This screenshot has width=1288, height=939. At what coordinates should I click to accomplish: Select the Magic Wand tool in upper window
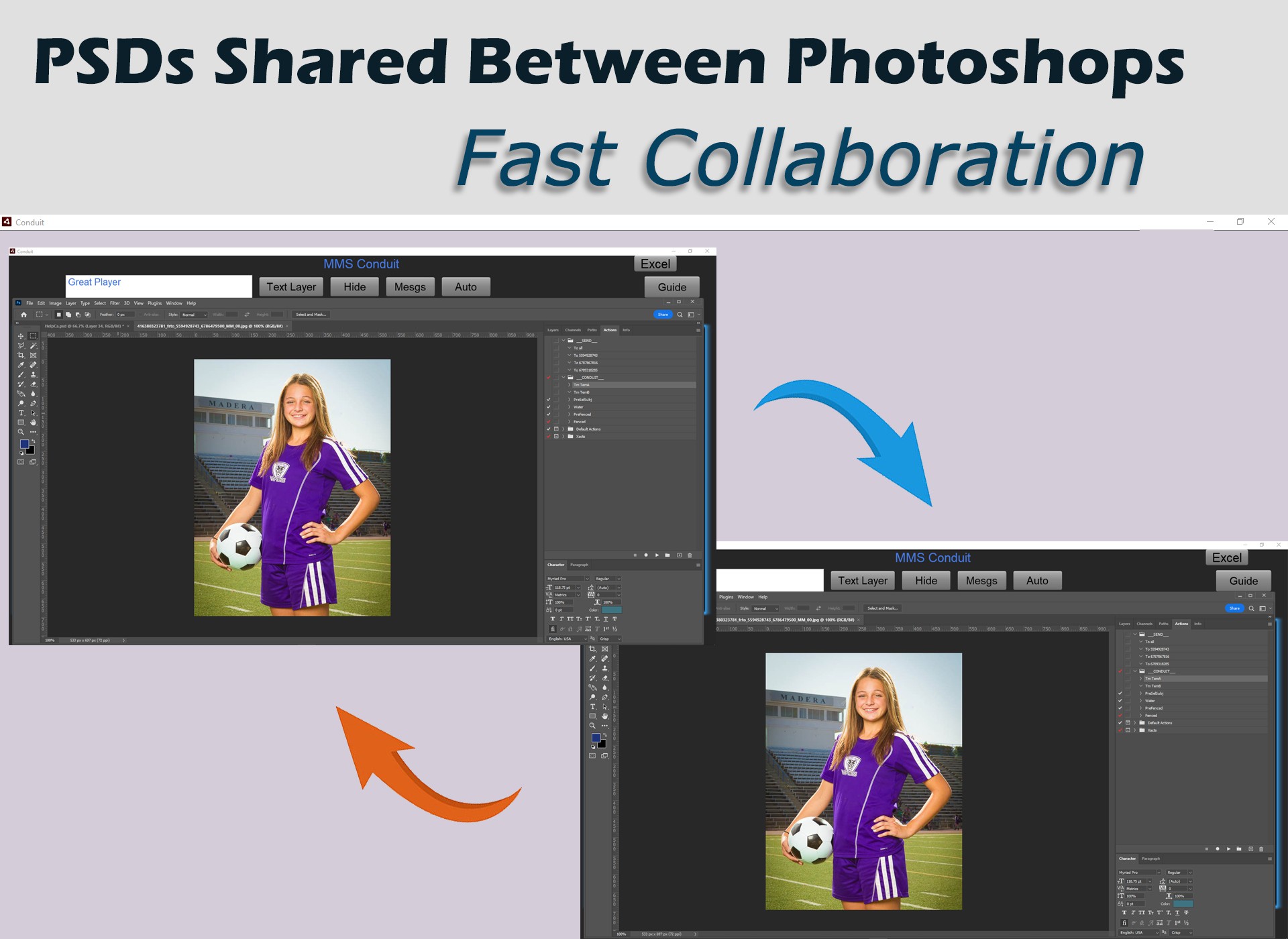(33, 345)
